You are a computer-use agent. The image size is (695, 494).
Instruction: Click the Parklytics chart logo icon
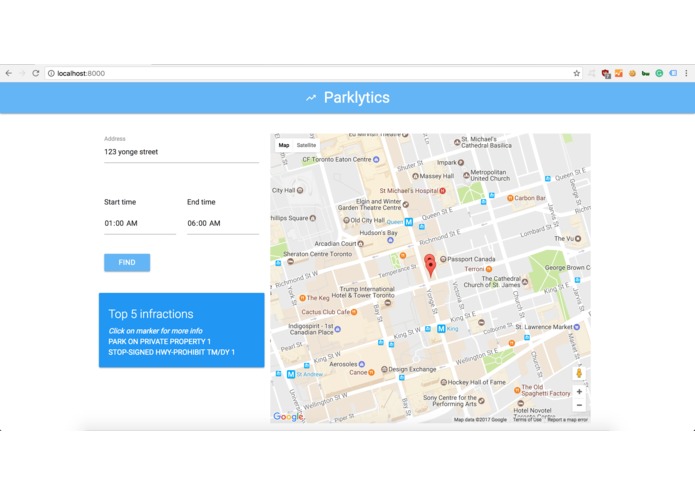coord(311,98)
